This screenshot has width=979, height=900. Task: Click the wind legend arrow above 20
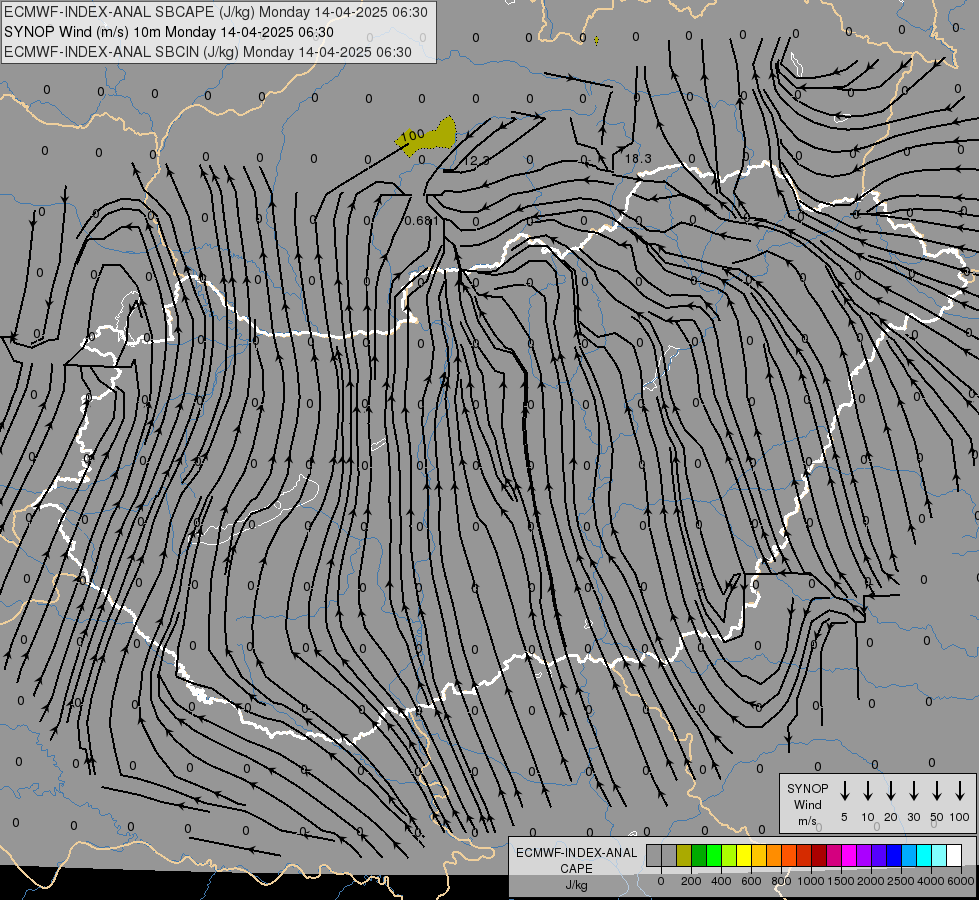(x=891, y=791)
